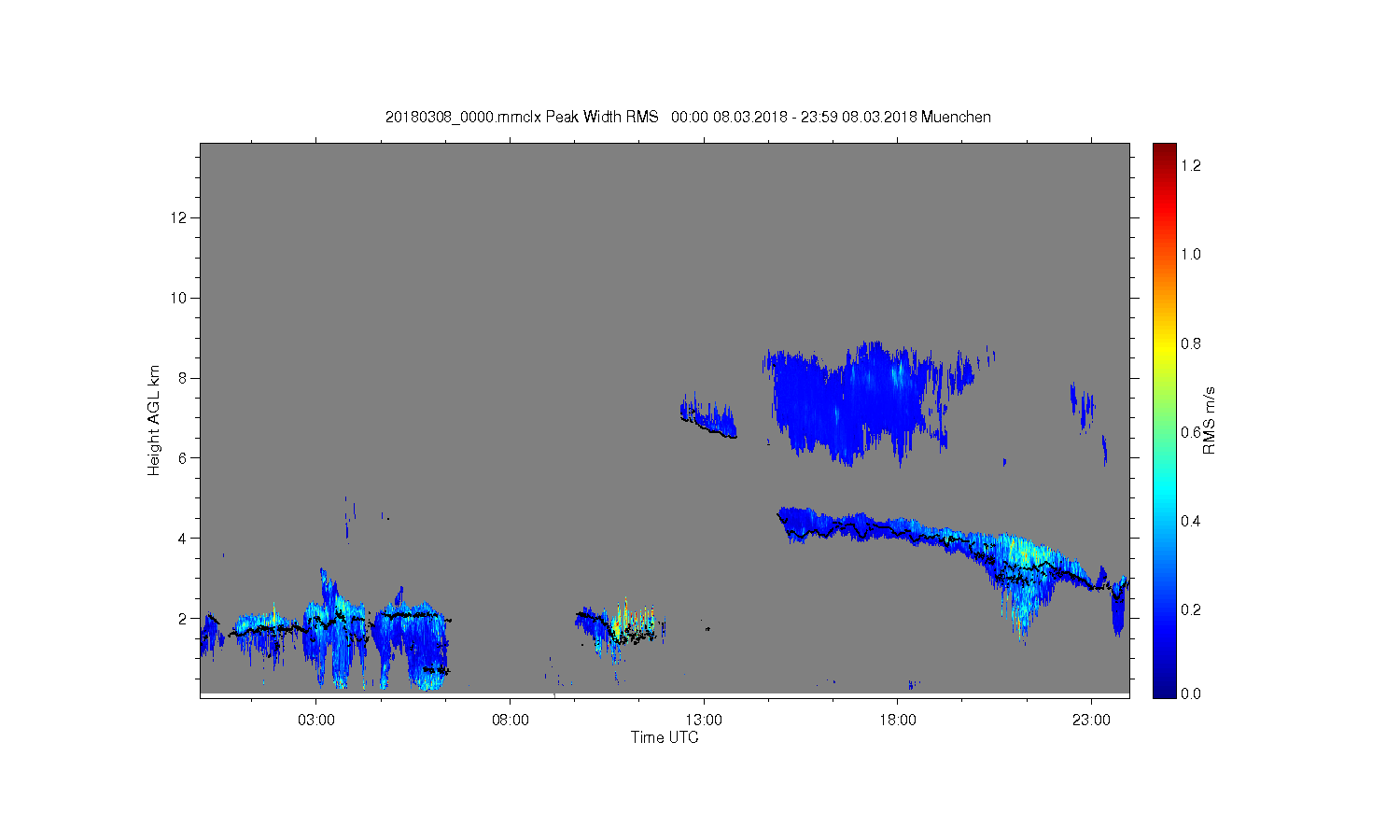Click the colorbar value '1.0'
The width and height of the screenshot is (1400, 840).
point(1191,254)
